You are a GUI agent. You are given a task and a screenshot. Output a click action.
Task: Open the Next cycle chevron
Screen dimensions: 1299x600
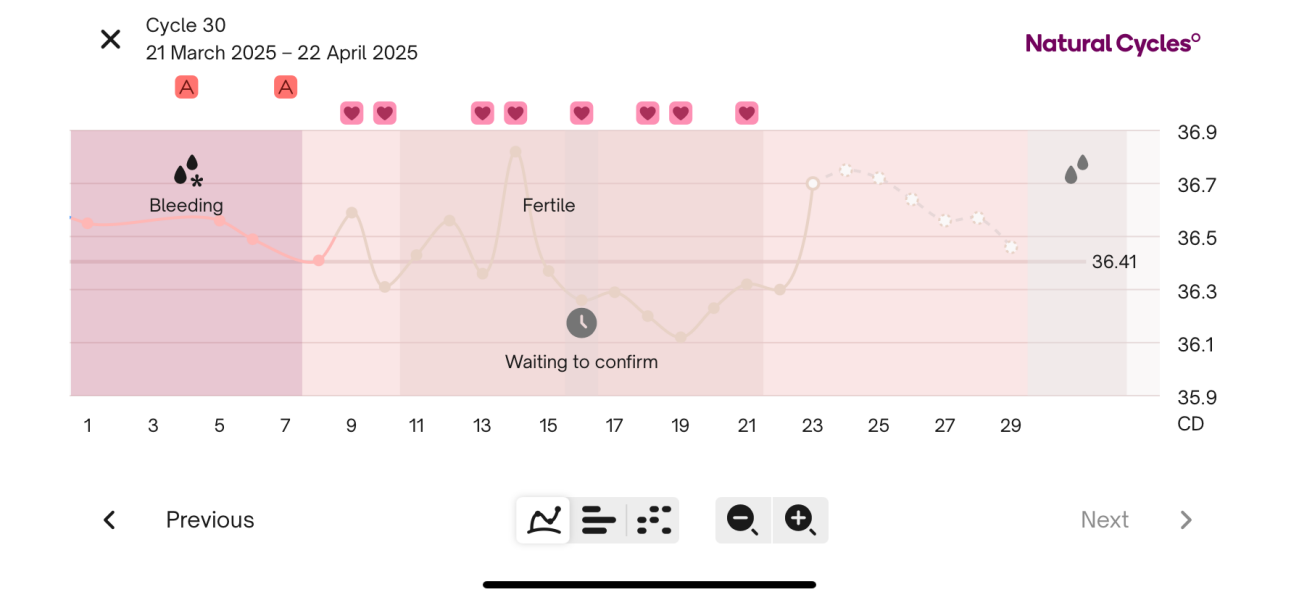[x=1186, y=520]
